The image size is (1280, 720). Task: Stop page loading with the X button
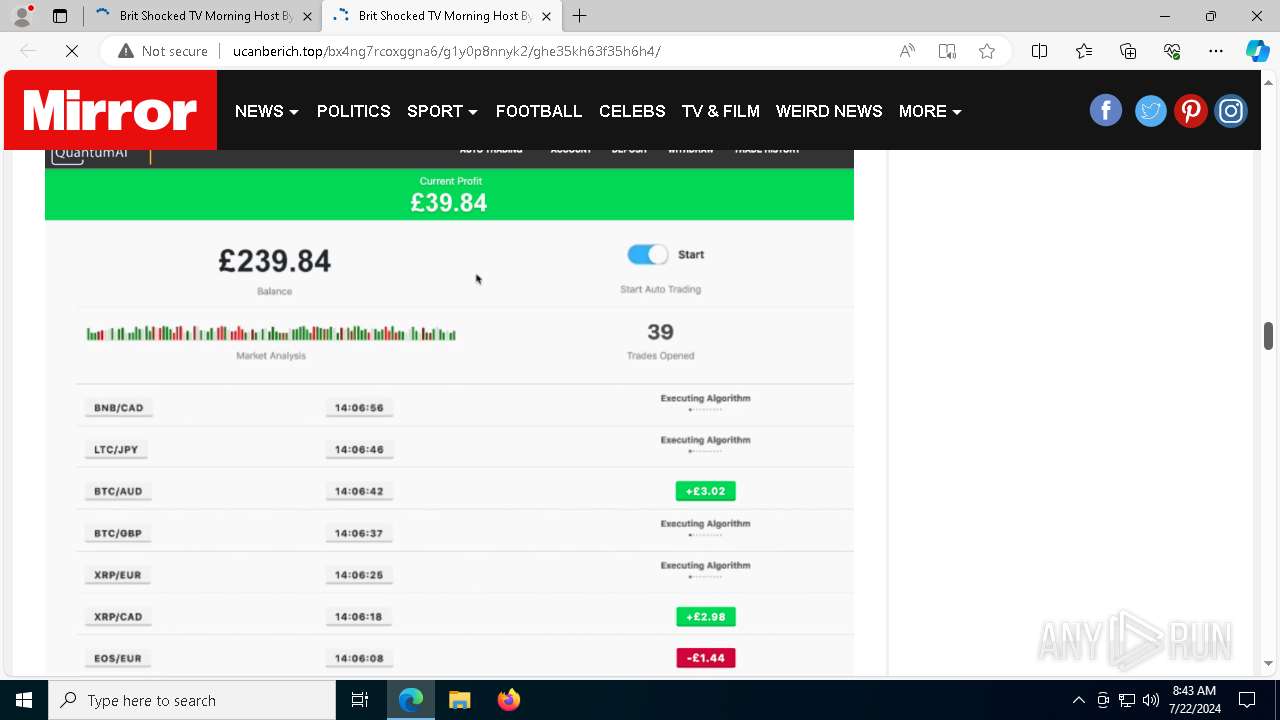72,51
